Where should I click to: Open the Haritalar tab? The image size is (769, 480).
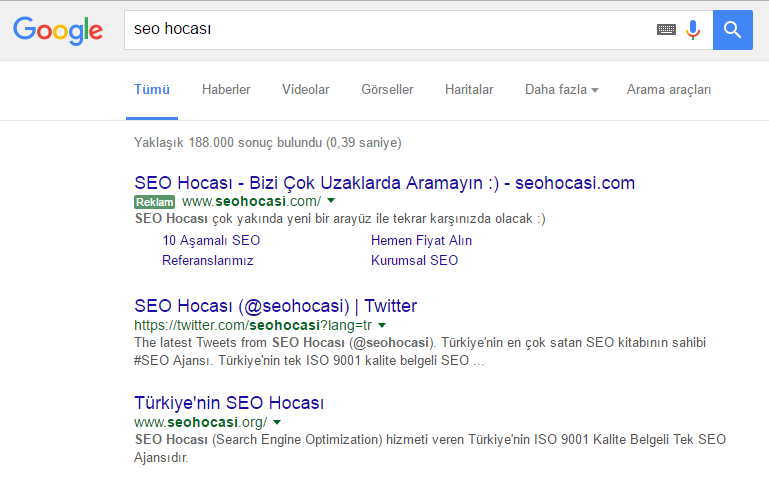click(x=469, y=90)
